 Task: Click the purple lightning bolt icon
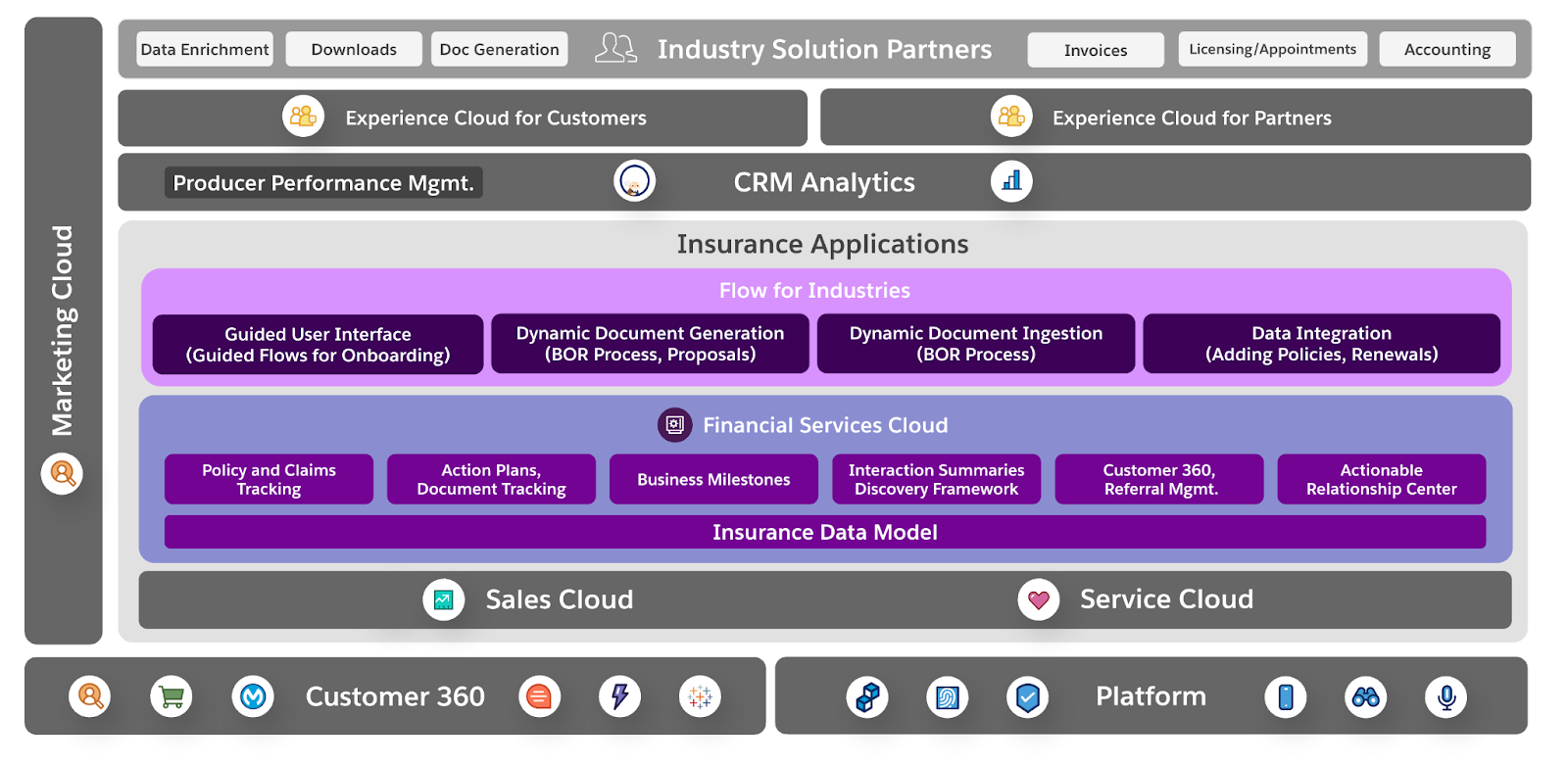click(x=620, y=696)
